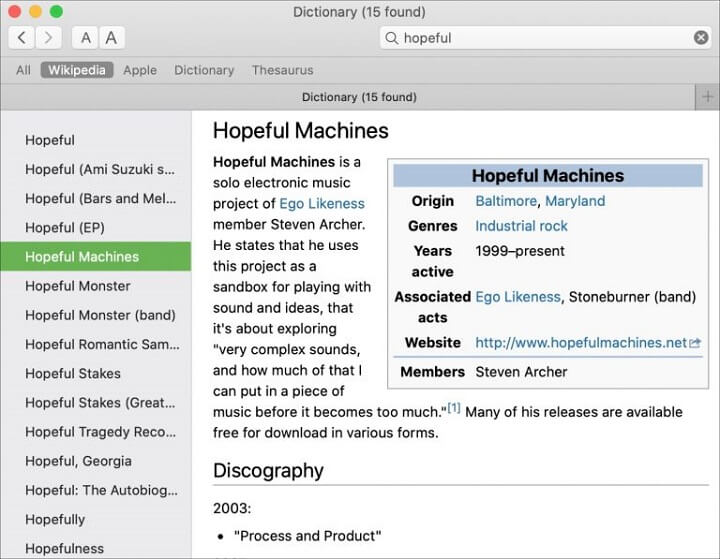This screenshot has height=559, width=720.
Task: Select Hopeful in the results list
Action: [96, 140]
